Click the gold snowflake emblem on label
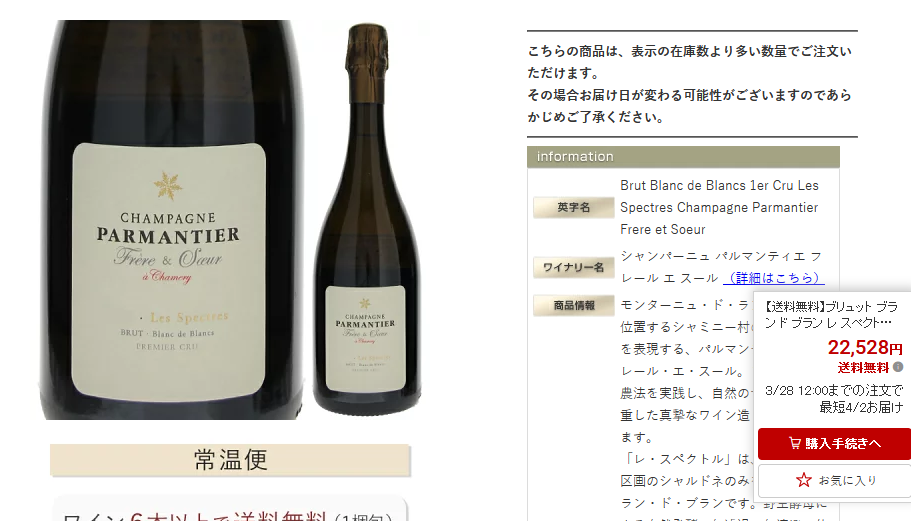 click(x=168, y=185)
